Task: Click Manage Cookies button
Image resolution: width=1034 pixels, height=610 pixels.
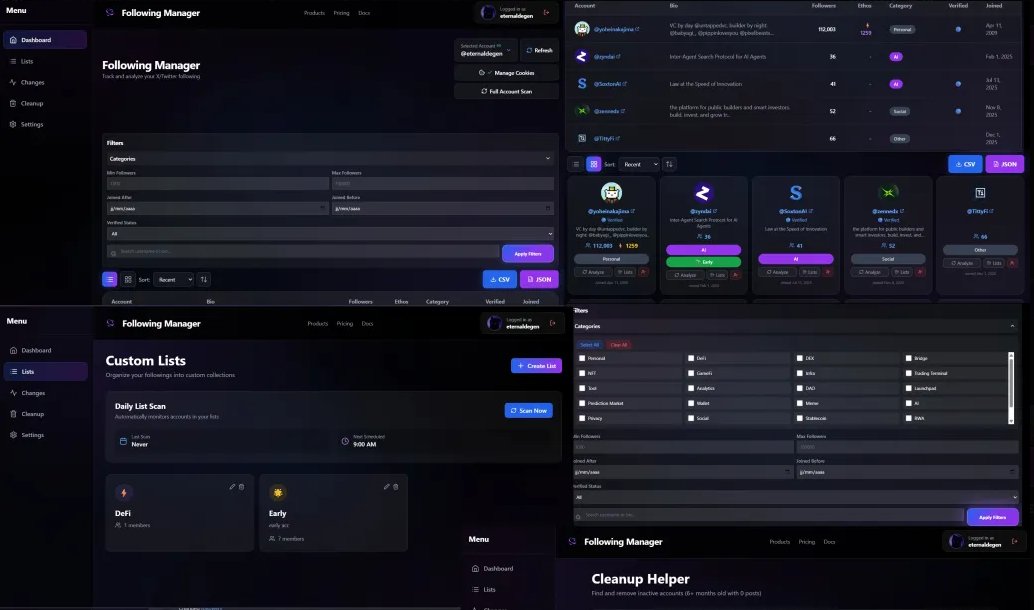Action: (506, 73)
